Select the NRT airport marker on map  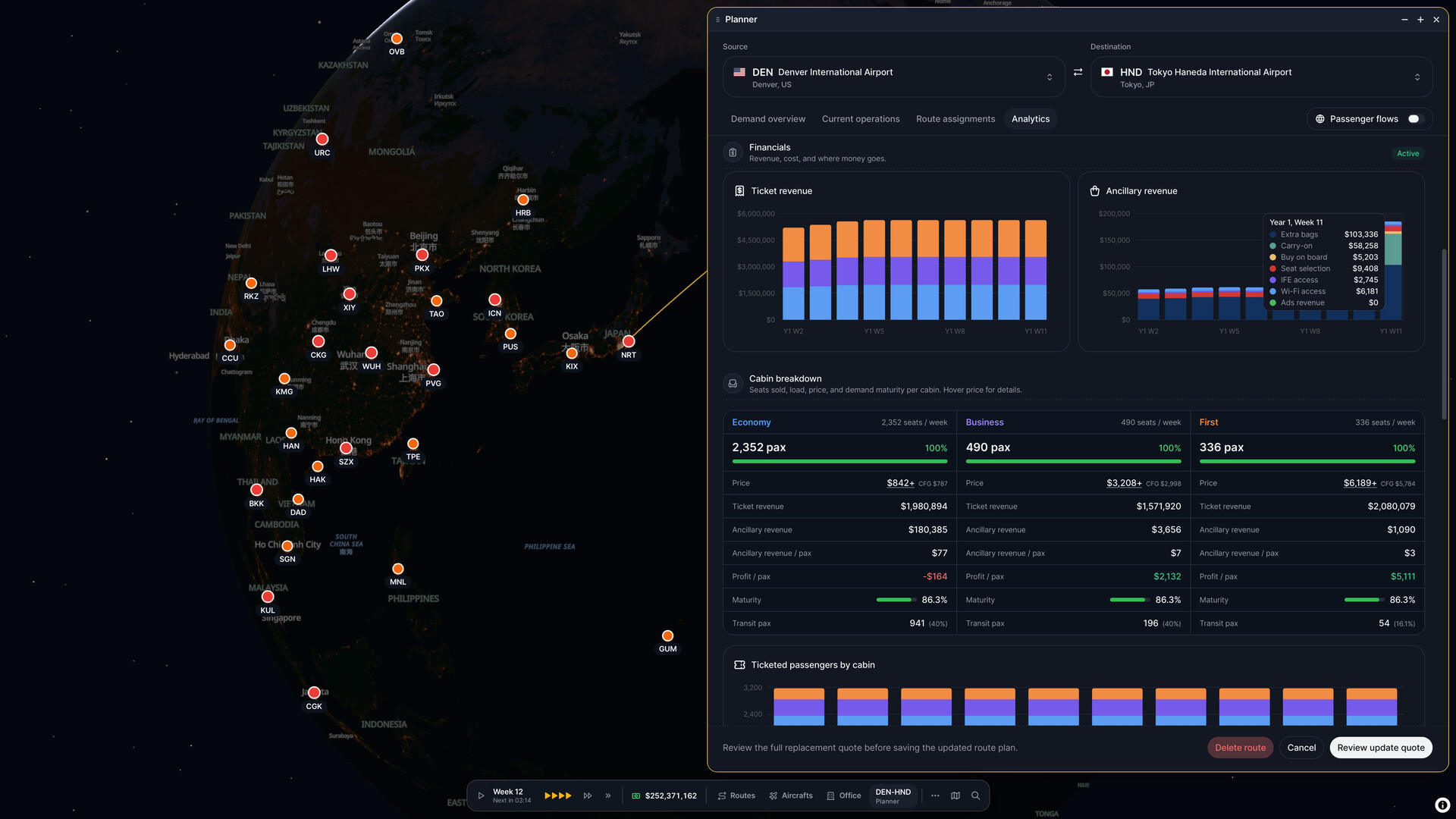[629, 342]
